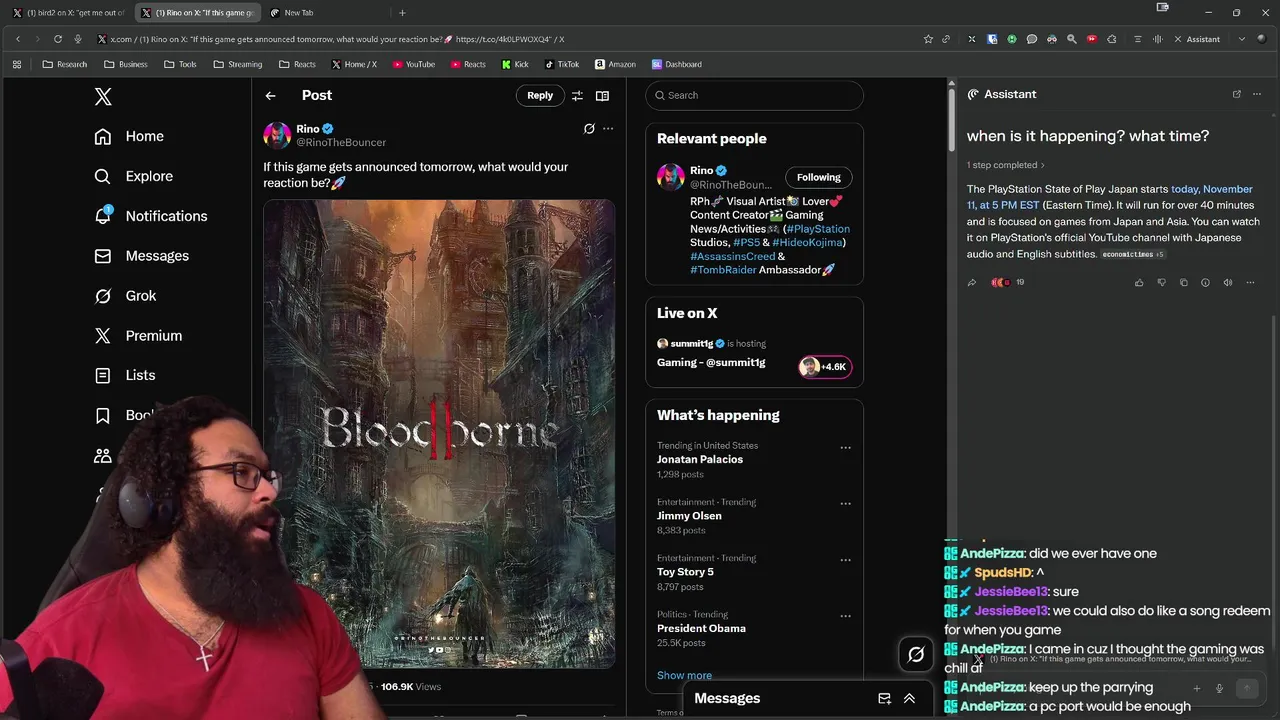Expand the '1 step completed' details
Screen dimensions: 1280x720
pos(1006,165)
